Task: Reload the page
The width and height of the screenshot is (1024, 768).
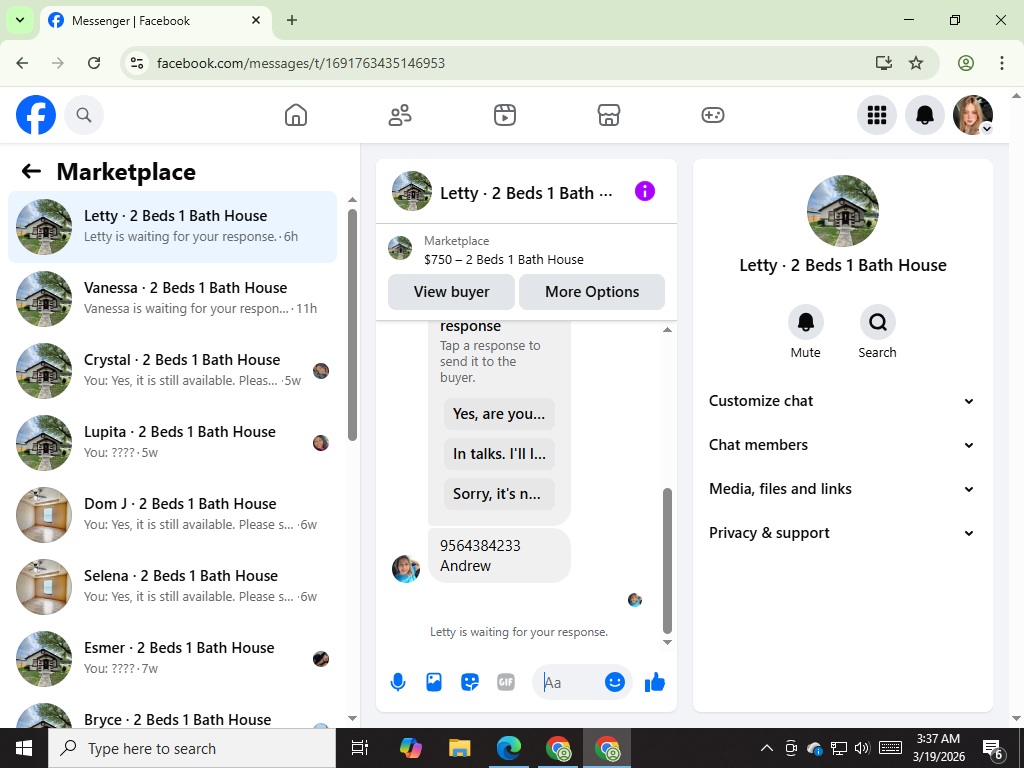Action: (x=94, y=63)
